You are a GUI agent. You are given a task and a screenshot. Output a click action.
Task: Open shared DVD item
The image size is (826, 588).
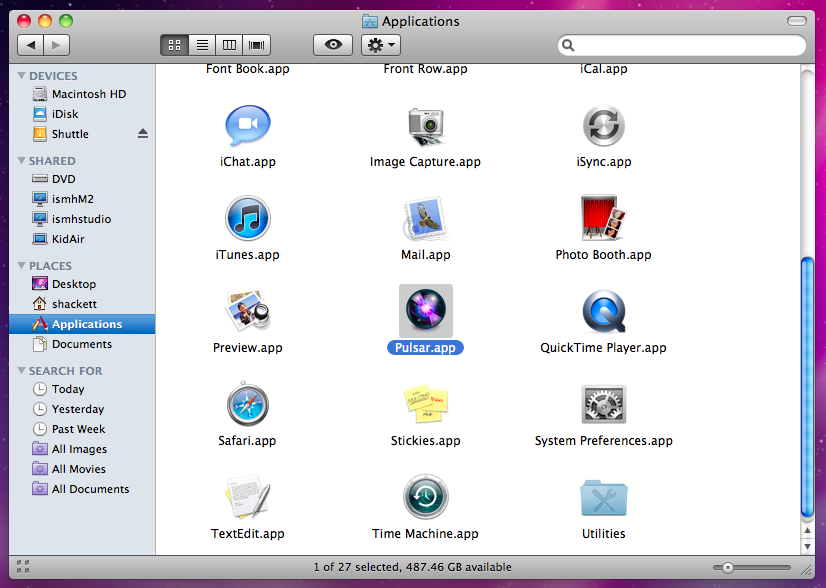[82, 179]
